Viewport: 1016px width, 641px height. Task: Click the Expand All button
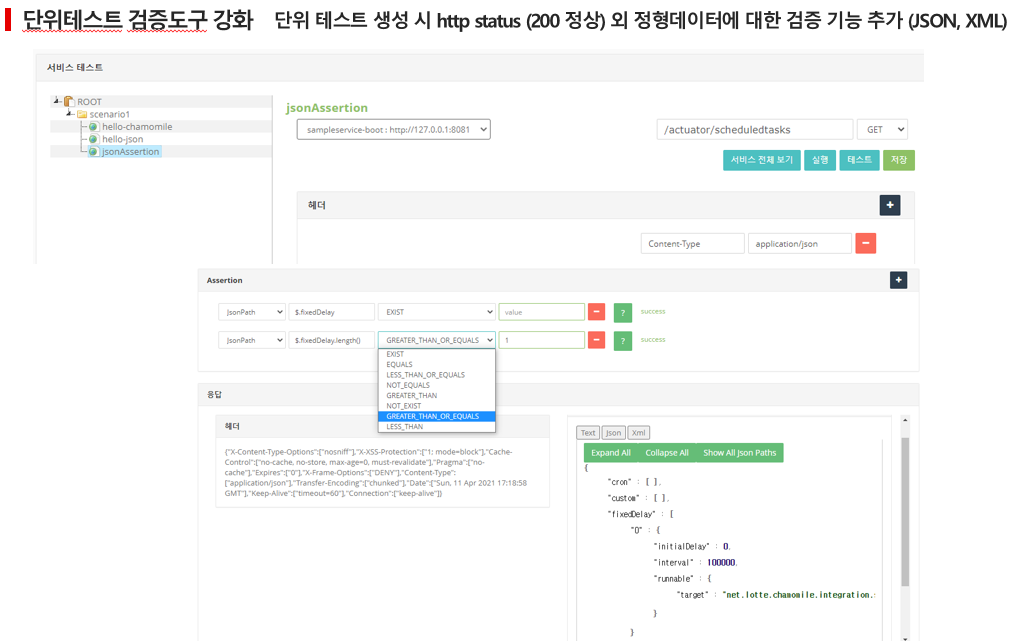[x=610, y=453]
